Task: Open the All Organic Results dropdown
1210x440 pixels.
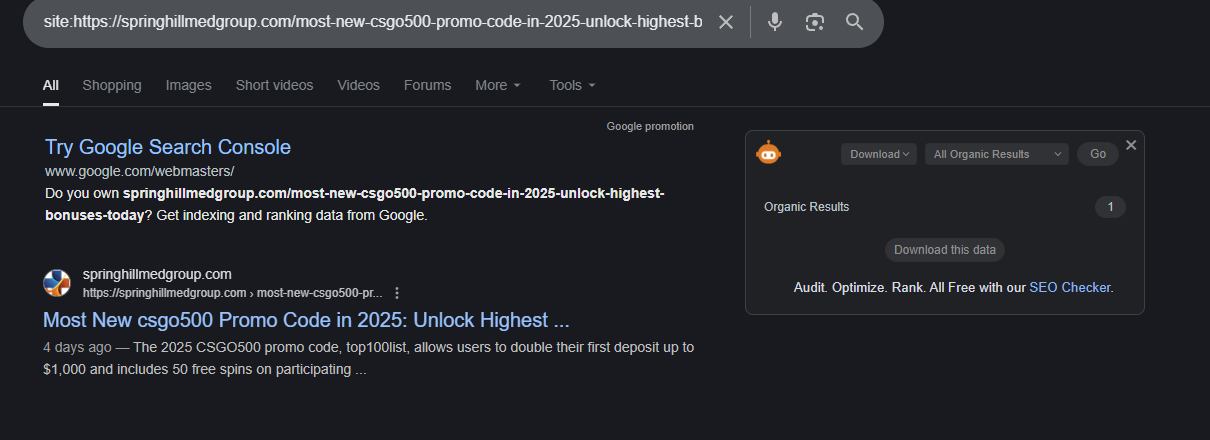Action: (996, 154)
